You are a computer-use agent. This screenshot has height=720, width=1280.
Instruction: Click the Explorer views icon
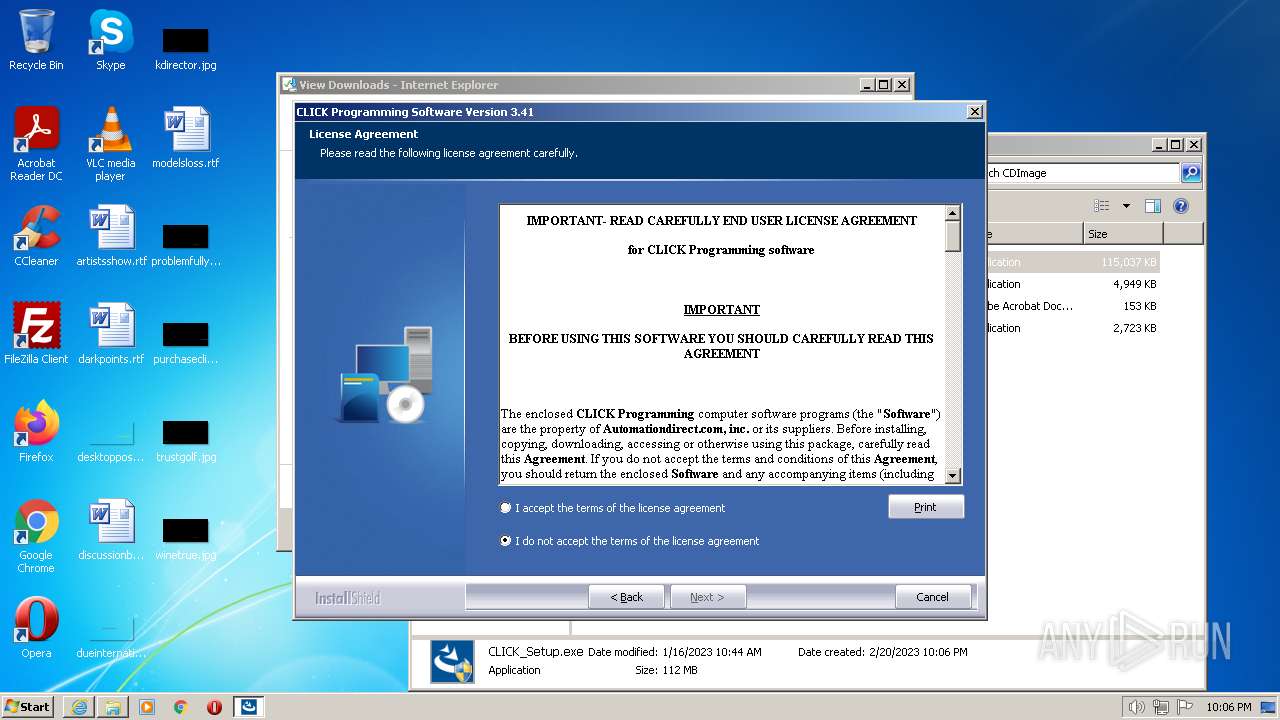point(1101,206)
